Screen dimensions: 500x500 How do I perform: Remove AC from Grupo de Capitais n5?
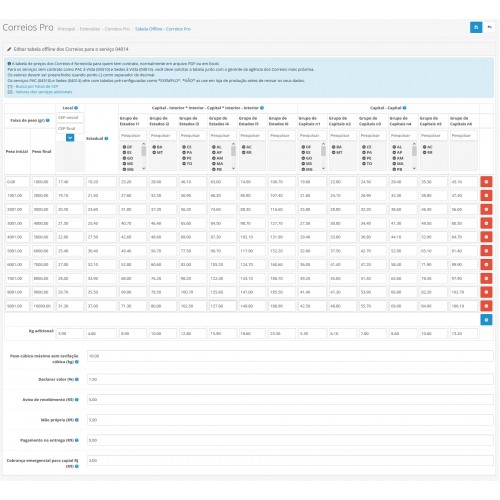pyautogui.click(x=424, y=147)
